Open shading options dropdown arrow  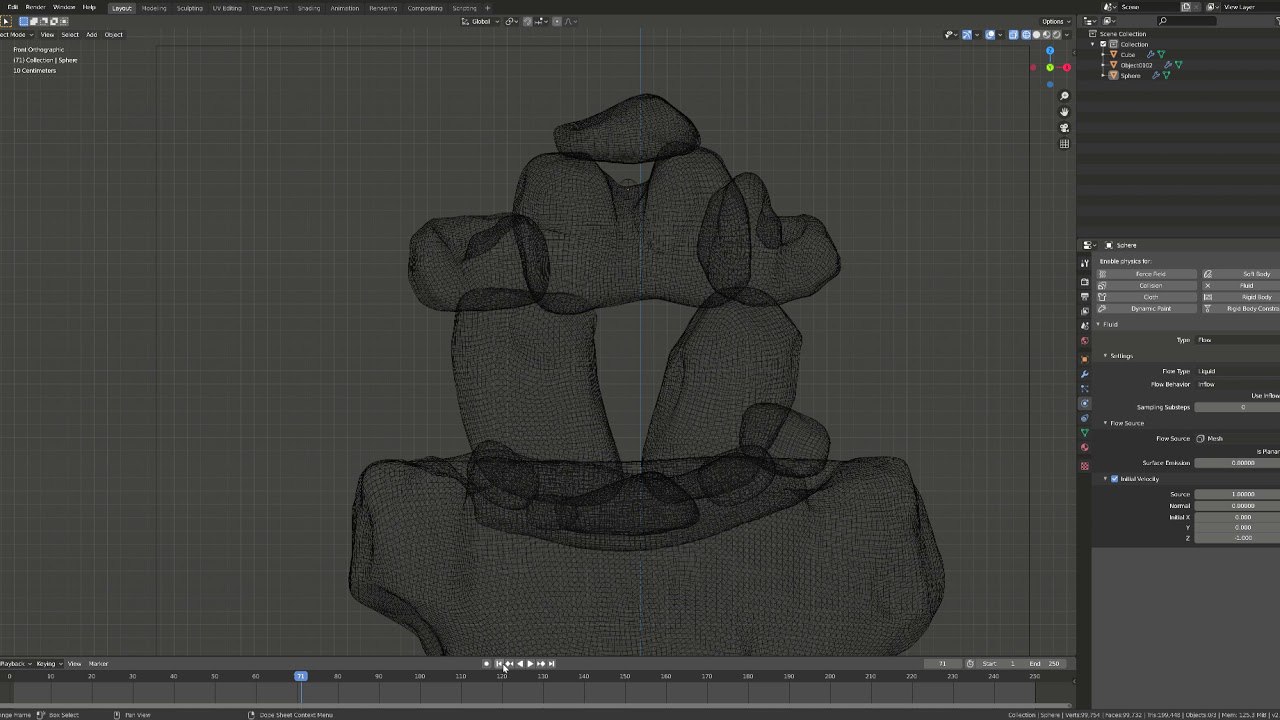tap(1067, 35)
